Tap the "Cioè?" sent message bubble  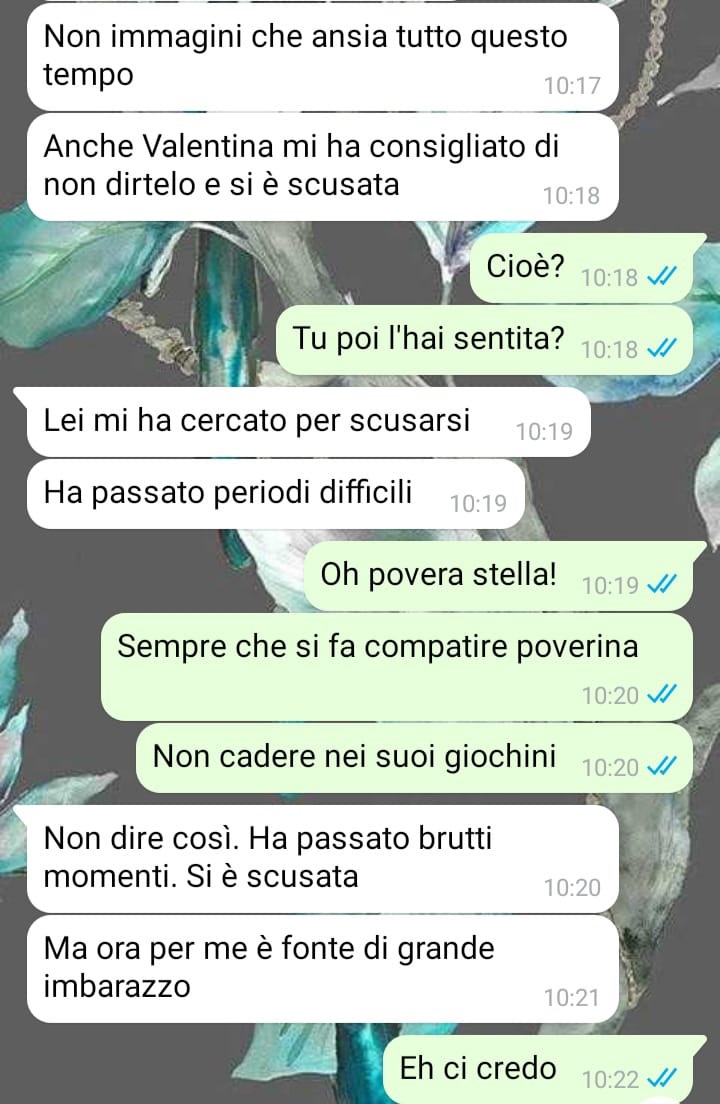(x=582, y=268)
